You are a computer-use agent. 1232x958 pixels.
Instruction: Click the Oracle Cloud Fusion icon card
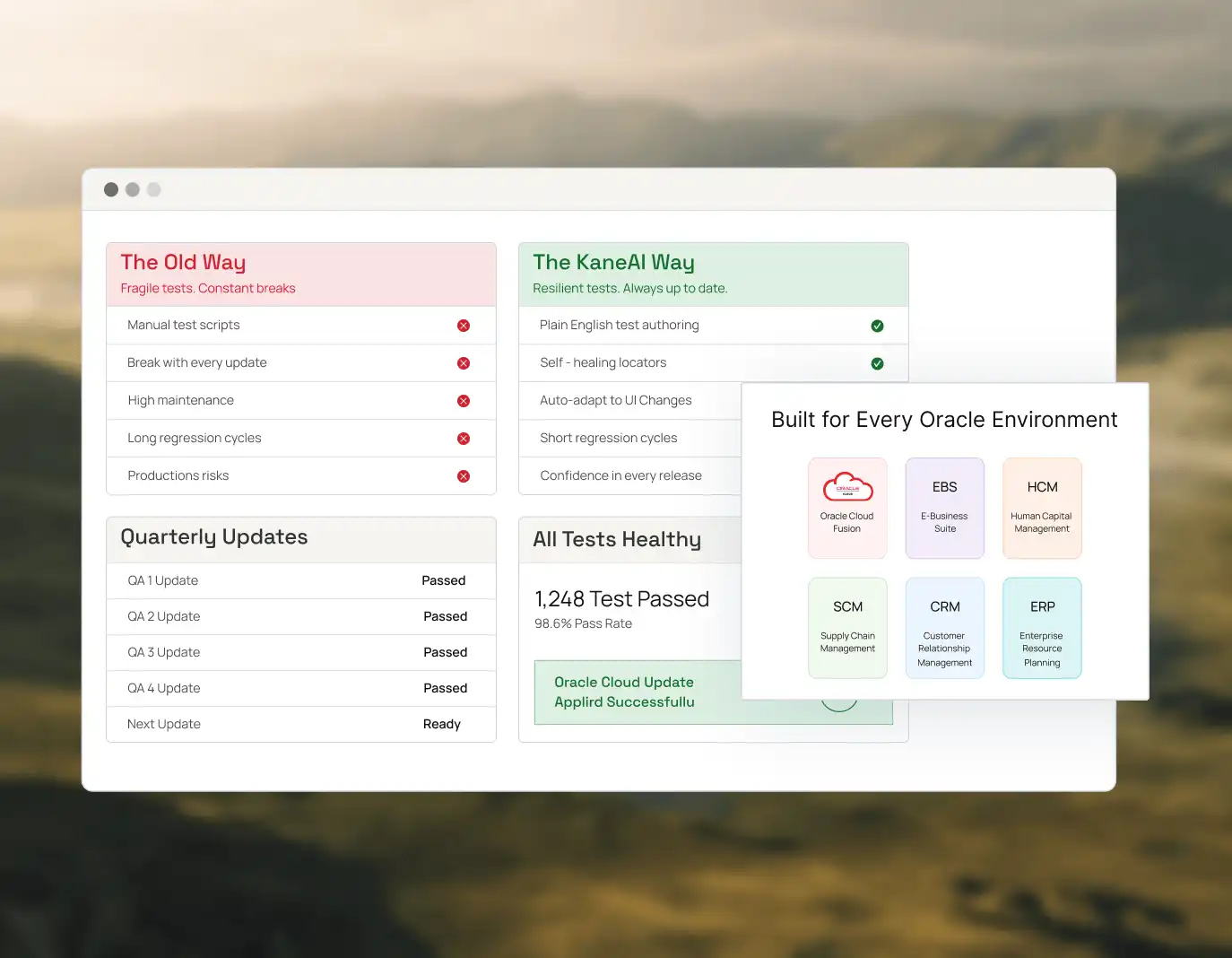(847, 509)
